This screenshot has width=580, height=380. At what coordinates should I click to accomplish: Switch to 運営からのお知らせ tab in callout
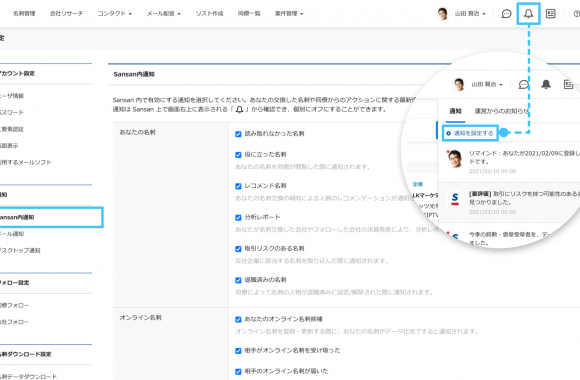point(502,111)
